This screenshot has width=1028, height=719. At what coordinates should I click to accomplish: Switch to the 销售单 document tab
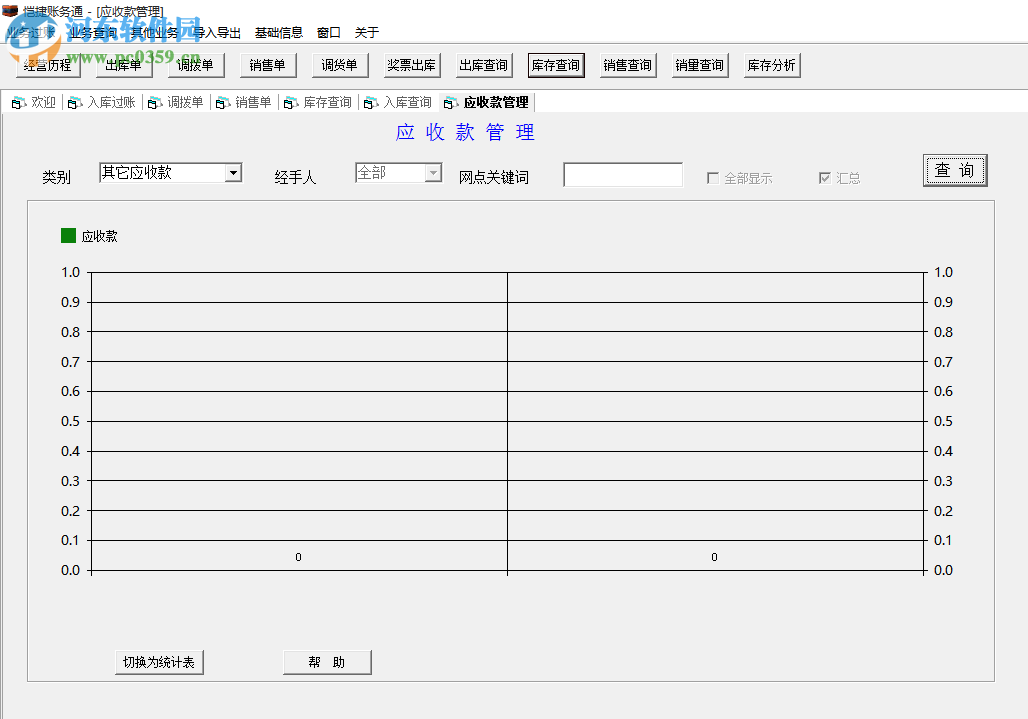[244, 103]
